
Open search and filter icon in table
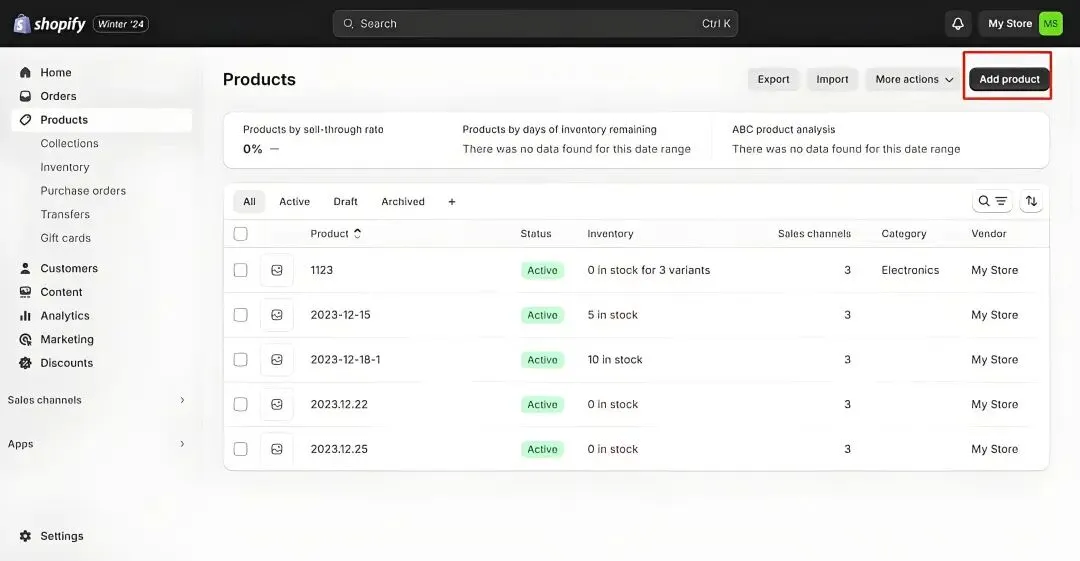[992, 201]
